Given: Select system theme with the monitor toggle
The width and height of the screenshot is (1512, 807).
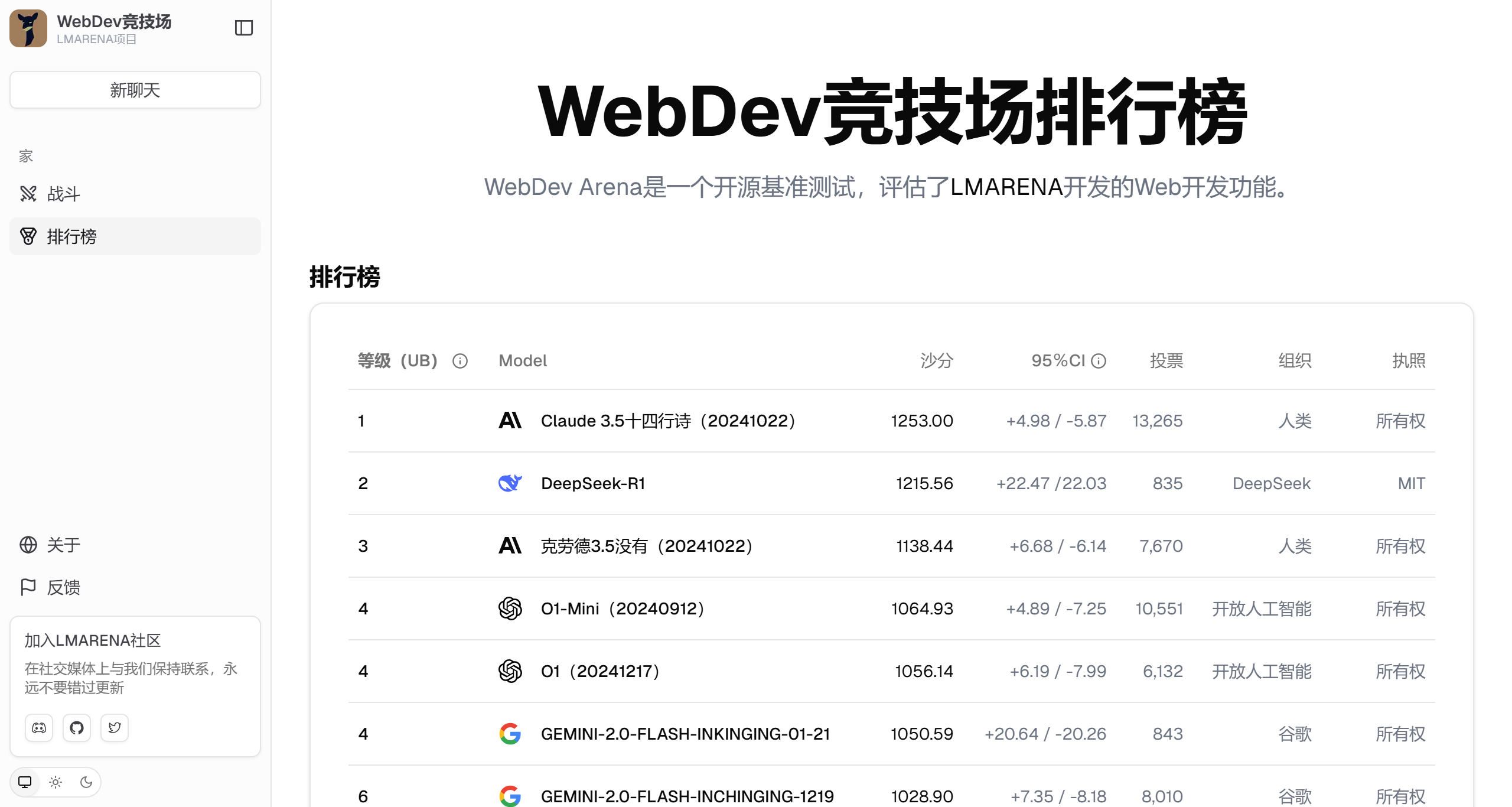Looking at the screenshot, I should point(25,781).
